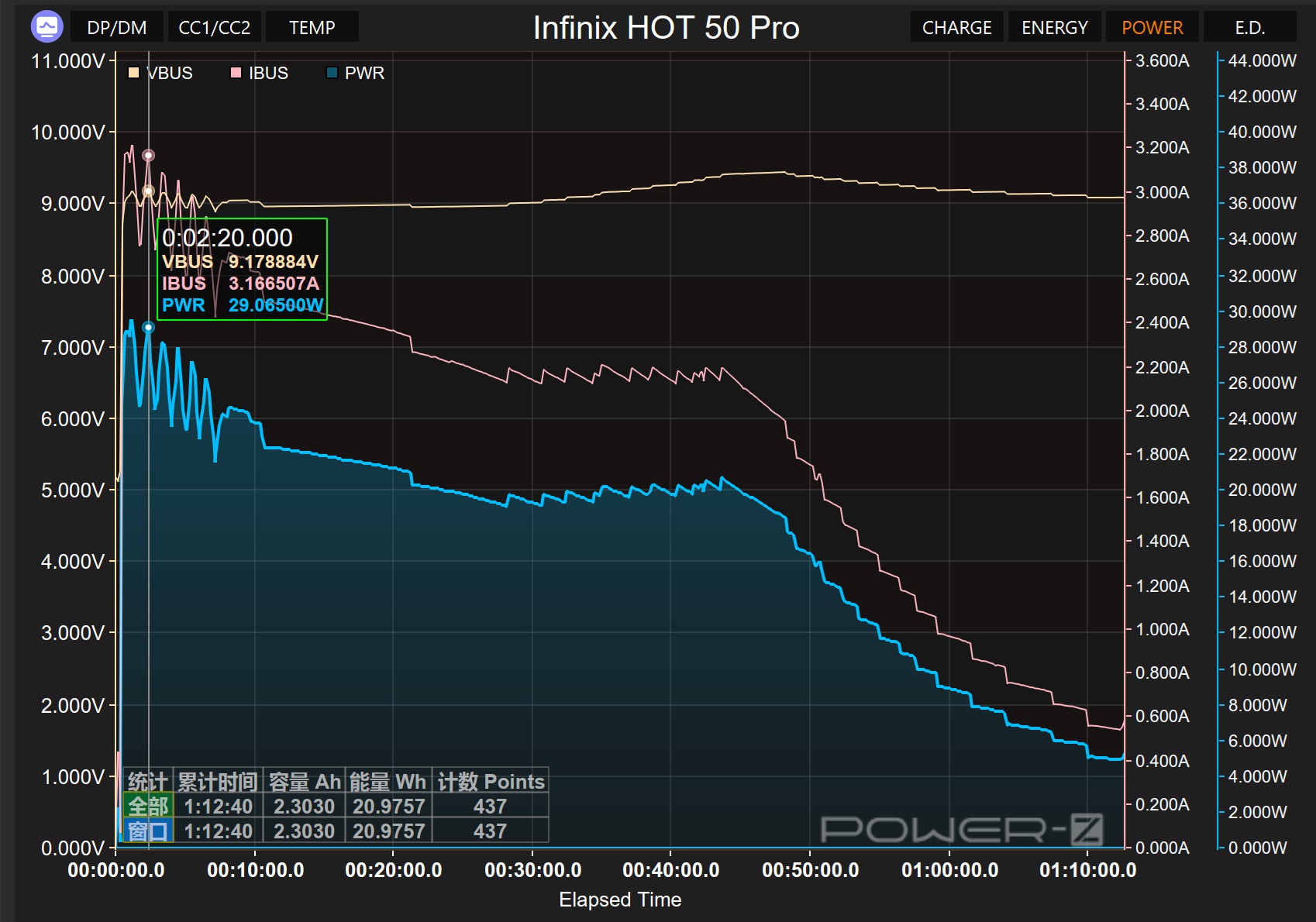Click the PWR legend color swatch
1316x922 pixels.
tap(332, 73)
